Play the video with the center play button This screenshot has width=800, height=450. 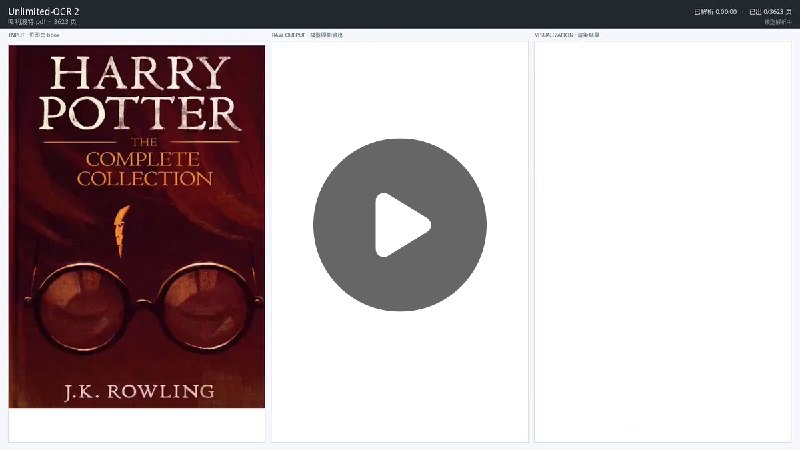tap(399, 224)
